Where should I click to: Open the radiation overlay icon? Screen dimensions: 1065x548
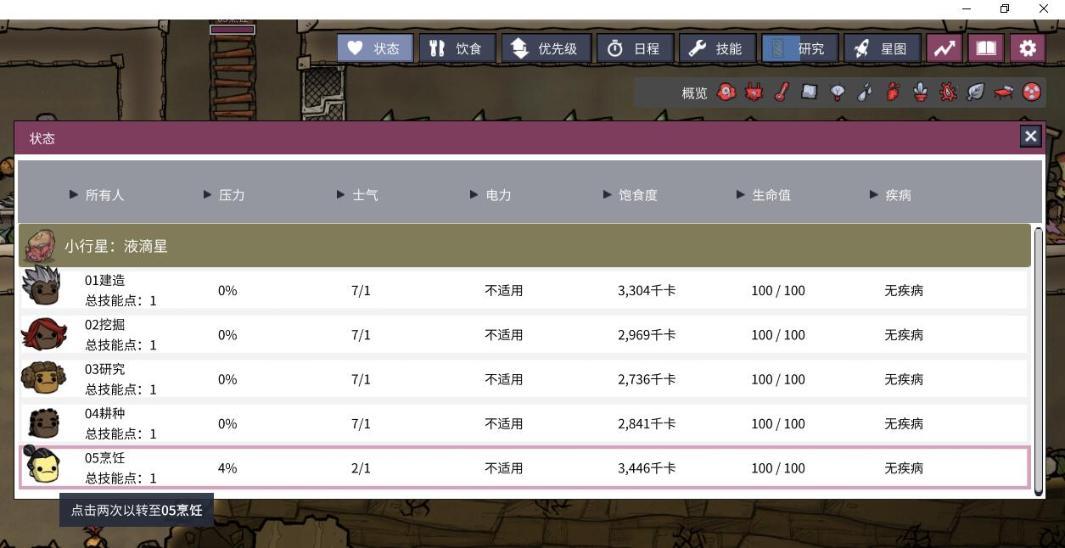1030,93
